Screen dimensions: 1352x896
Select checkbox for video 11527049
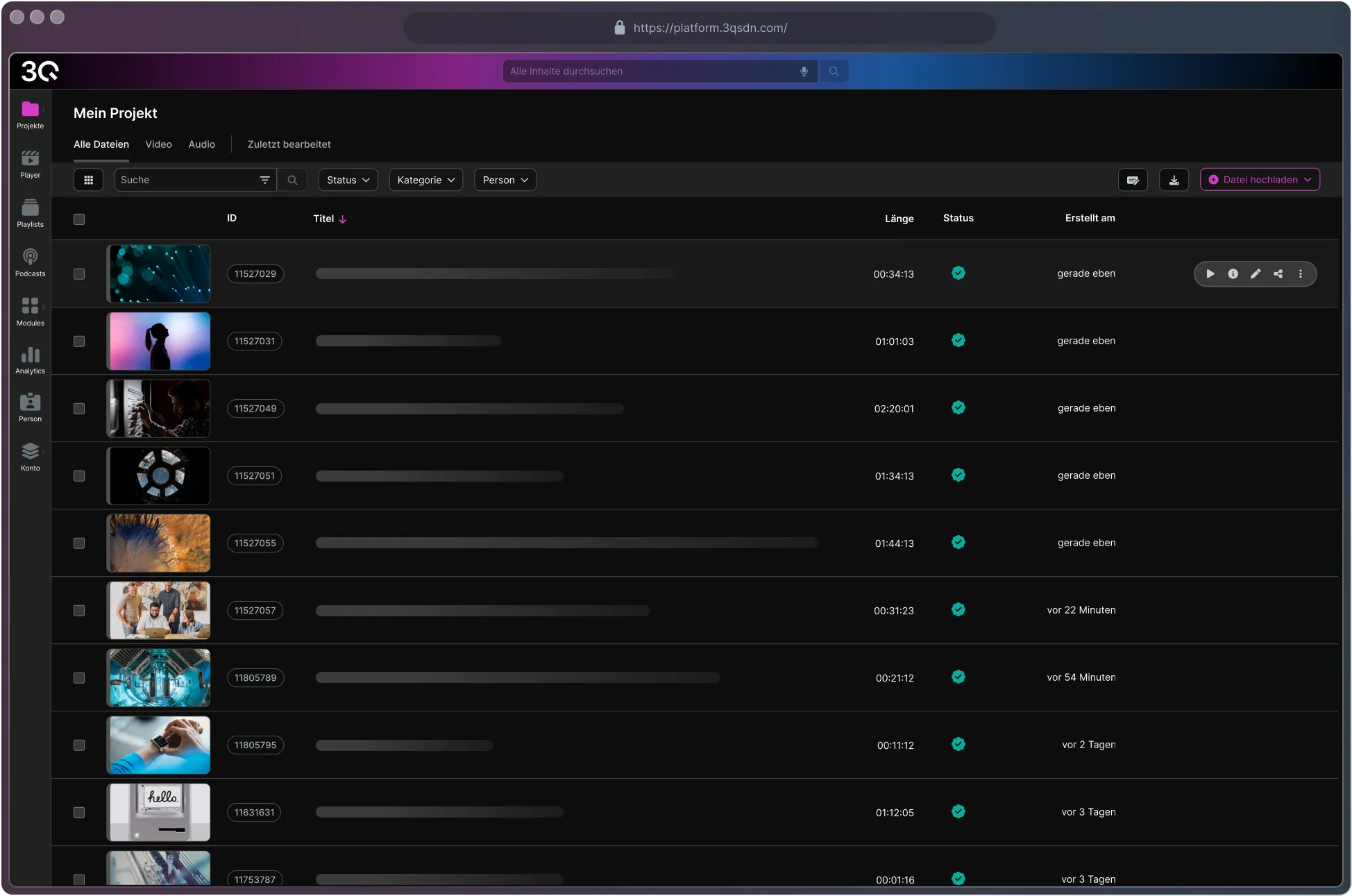pyautogui.click(x=79, y=409)
